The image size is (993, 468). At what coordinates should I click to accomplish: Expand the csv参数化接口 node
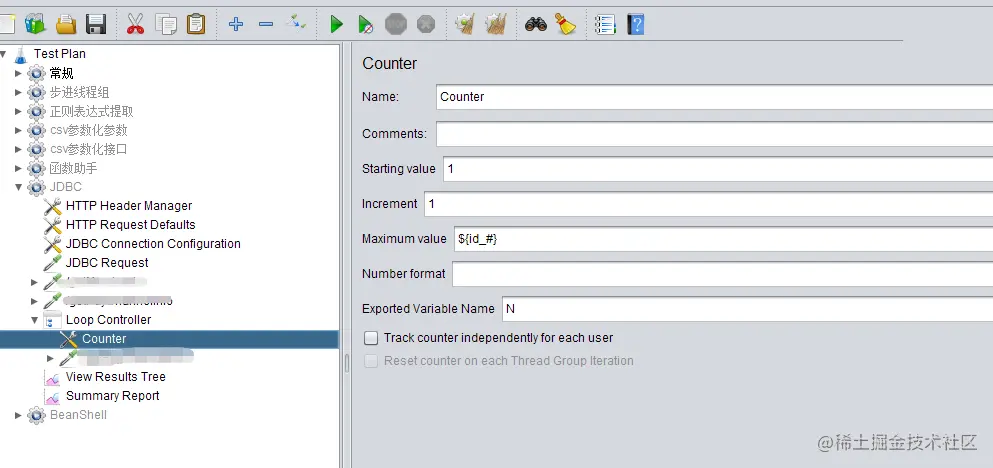click(x=18, y=149)
